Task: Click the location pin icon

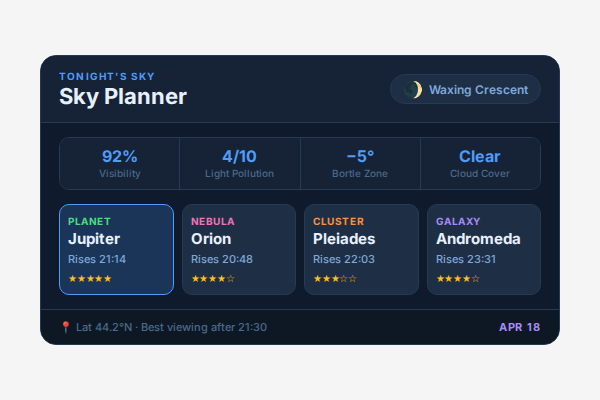Action: (66, 327)
